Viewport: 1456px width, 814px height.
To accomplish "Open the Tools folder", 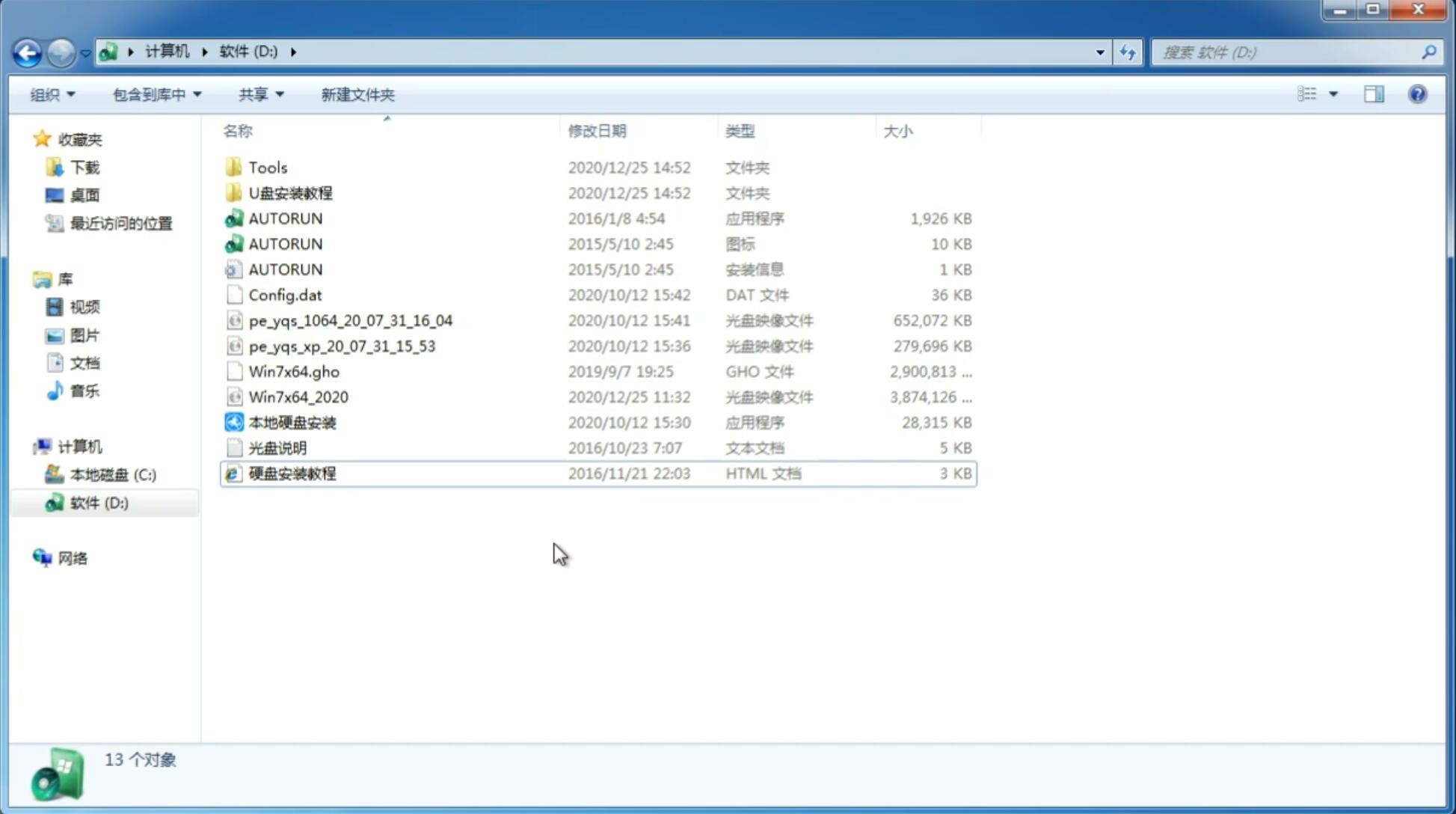I will point(267,167).
